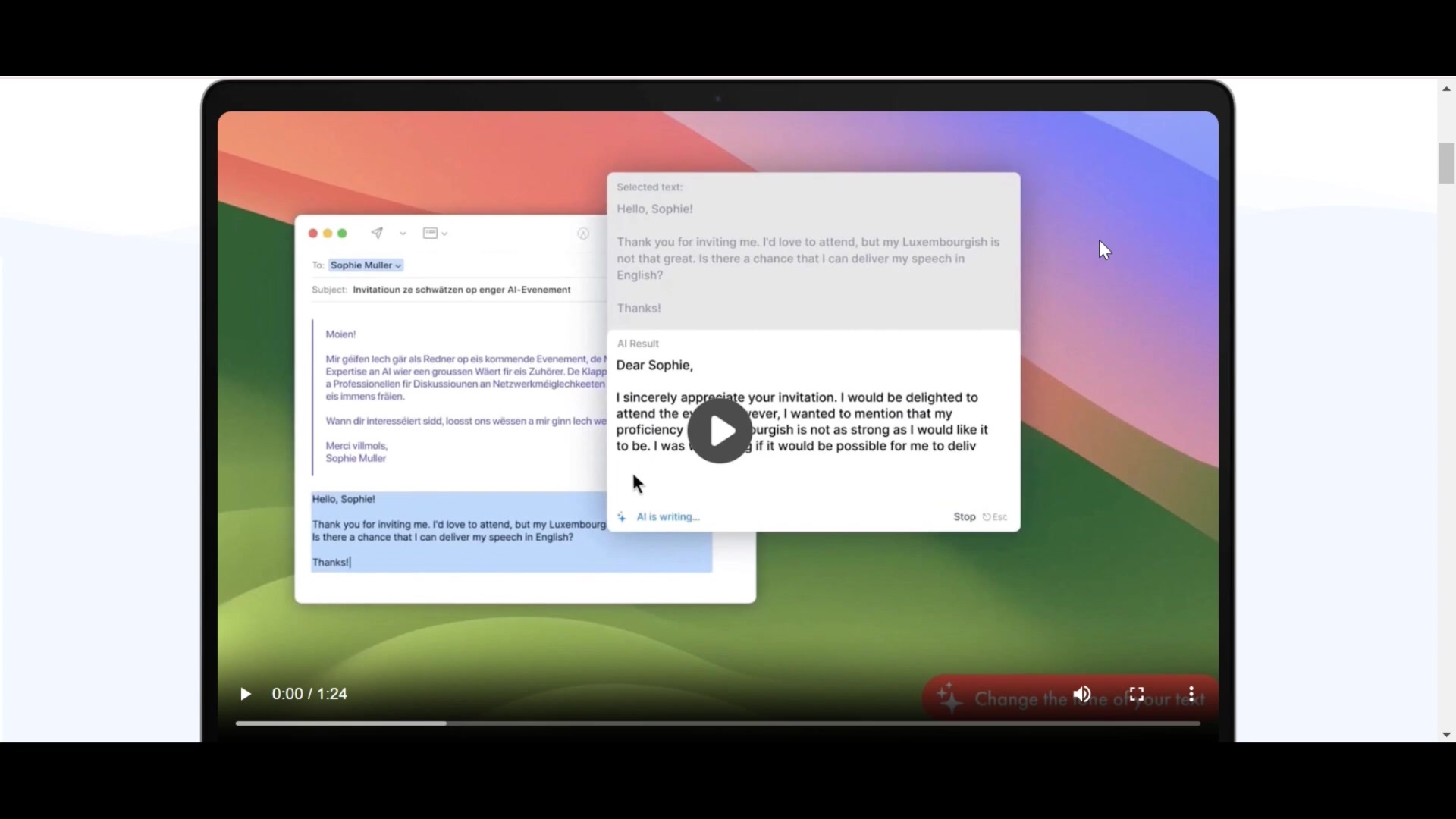This screenshot has width=1456, height=819.
Task: Click the page scroll down arrow
Action: (x=1446, y=734)
